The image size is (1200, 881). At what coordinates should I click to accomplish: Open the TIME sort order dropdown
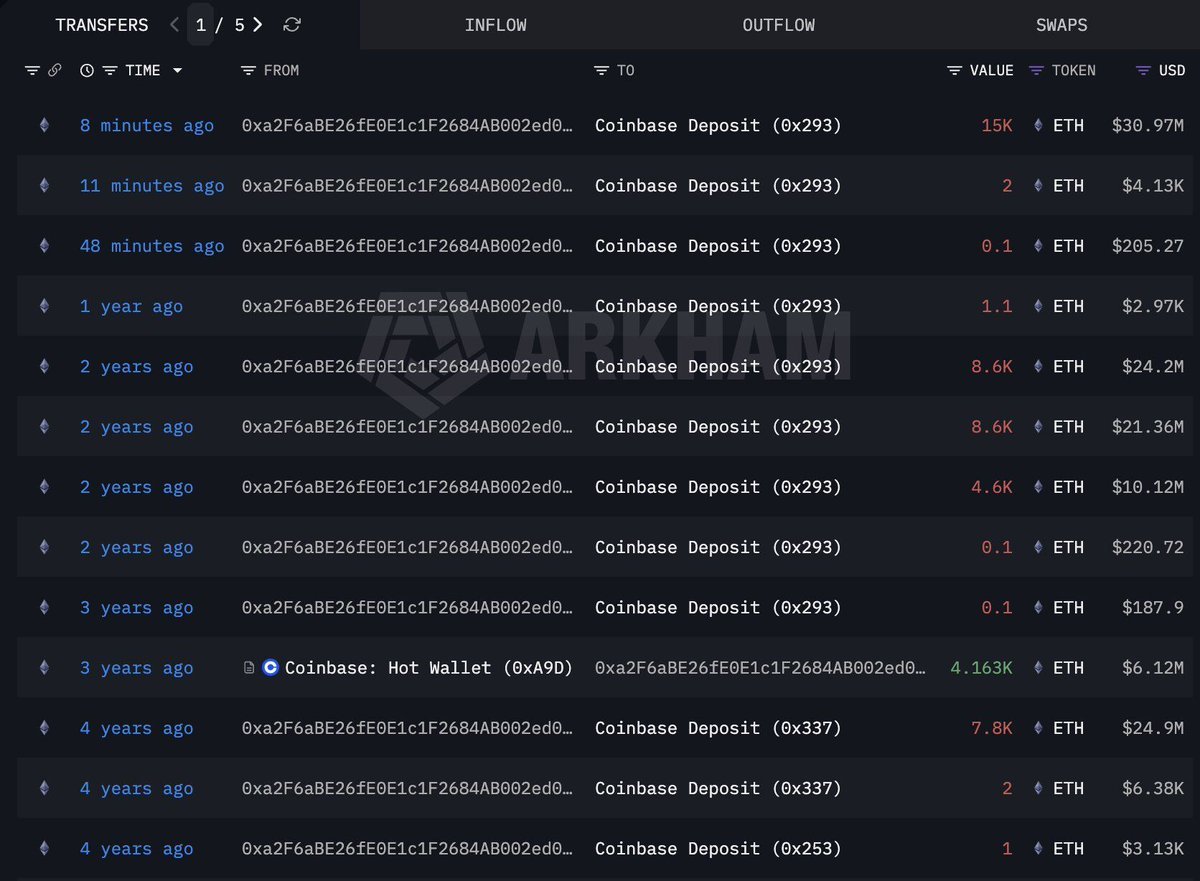pyautogui.click(x=178, y=70)
